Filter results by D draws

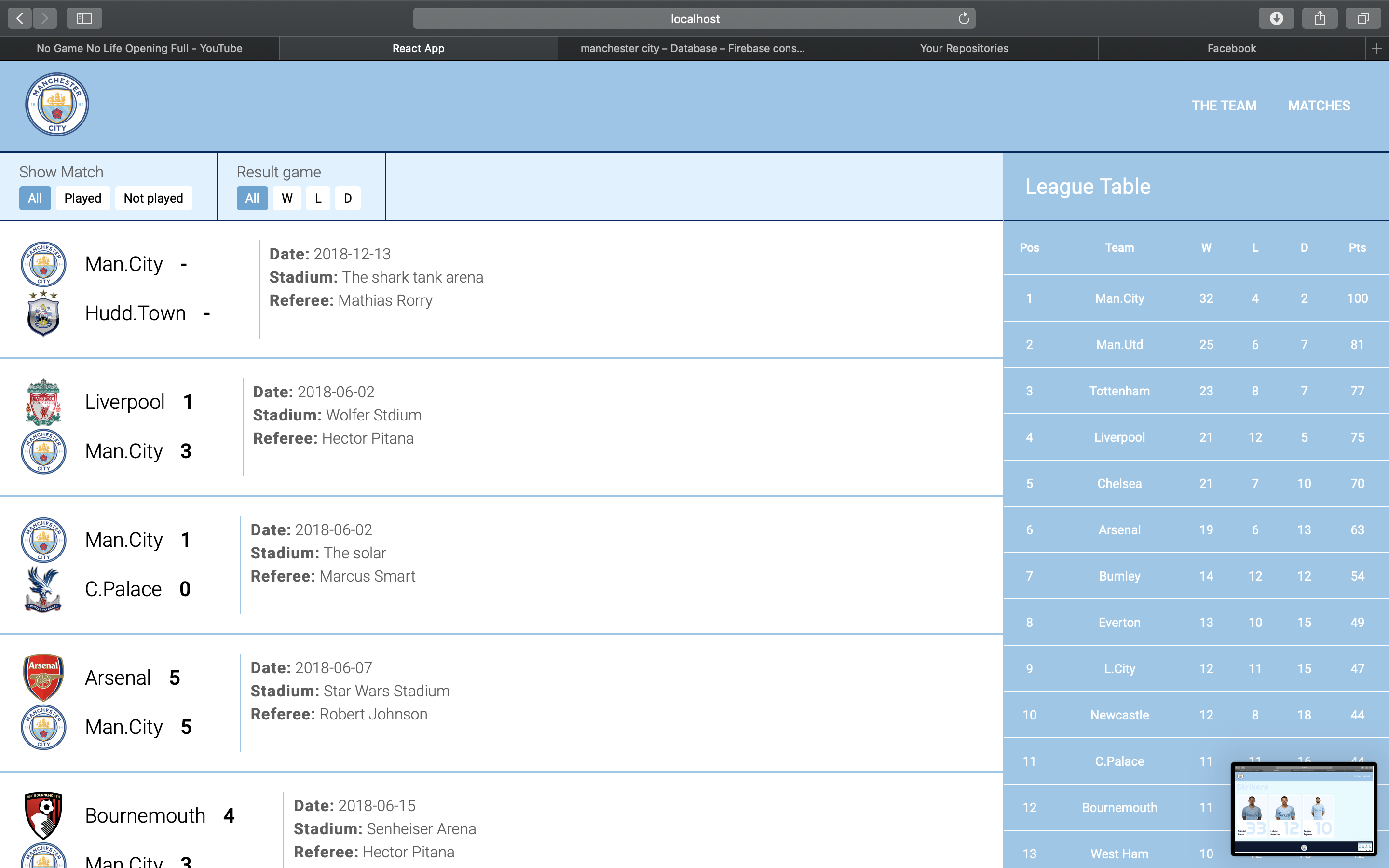pos(348,198)
